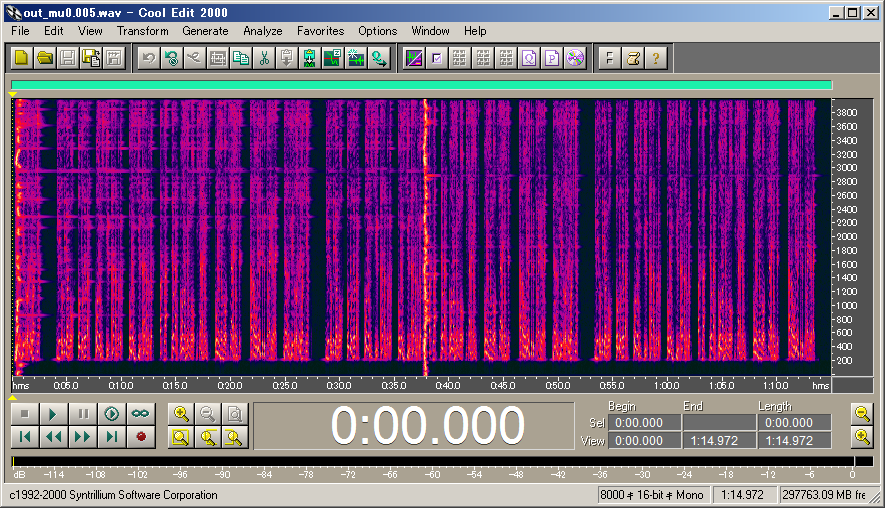Click the View Begin time field
The width and height of the screenshot is (885, 508).
644,441
